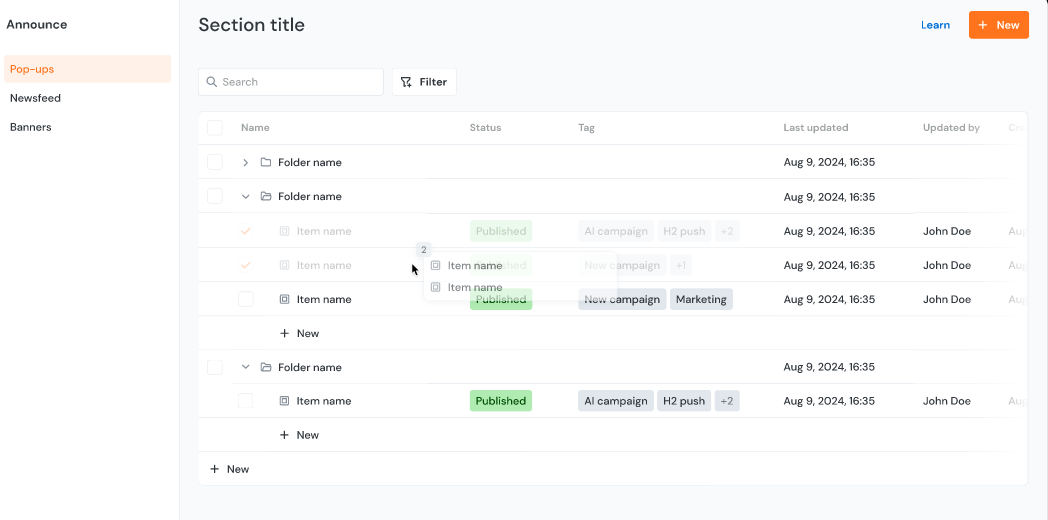The width and height of the screenshot is (1048, 520).
Task: Click the plus icon at the table bottom
Action: [x=214, y=469]
